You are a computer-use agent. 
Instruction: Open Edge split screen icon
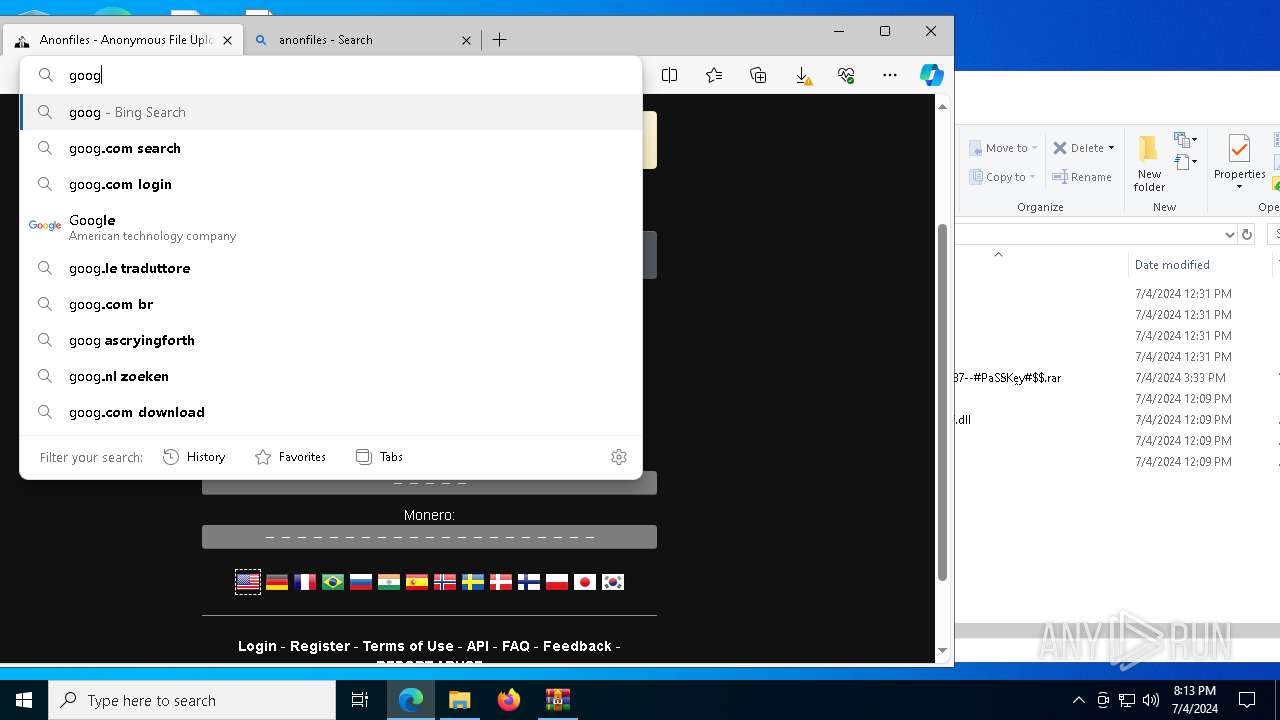click(x=670, y=75)
